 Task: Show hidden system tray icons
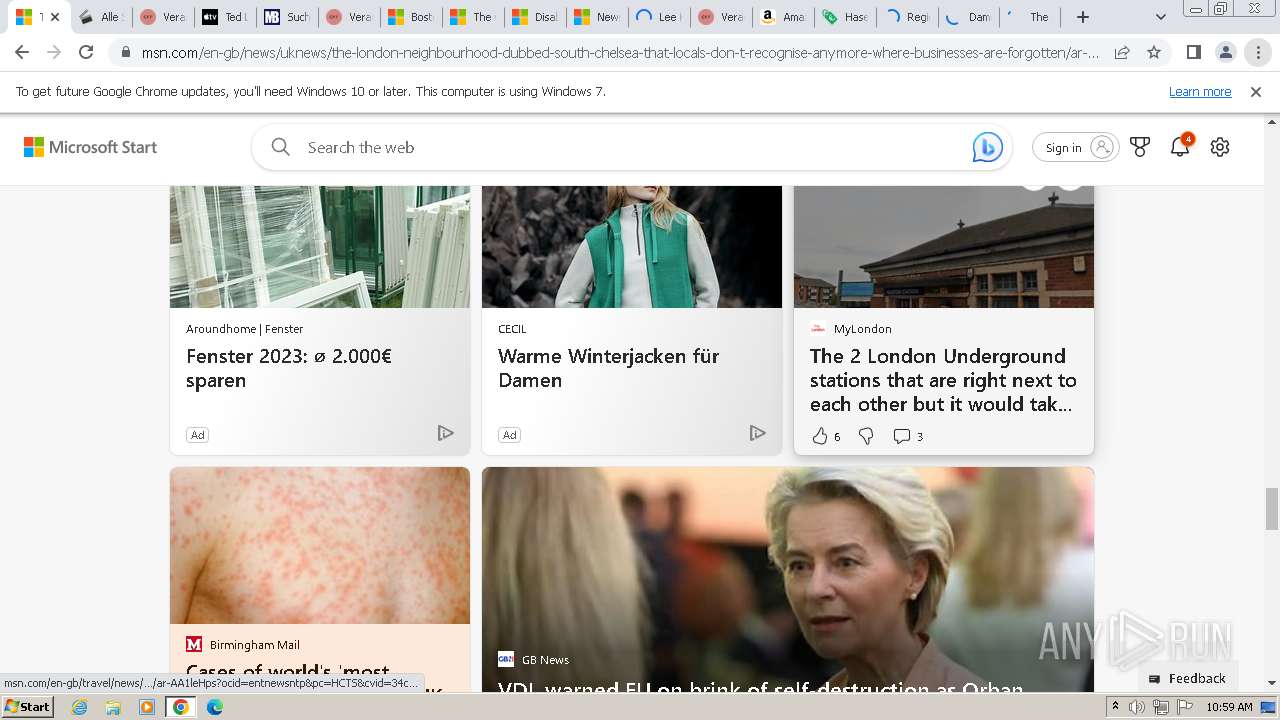(1115, 707)
